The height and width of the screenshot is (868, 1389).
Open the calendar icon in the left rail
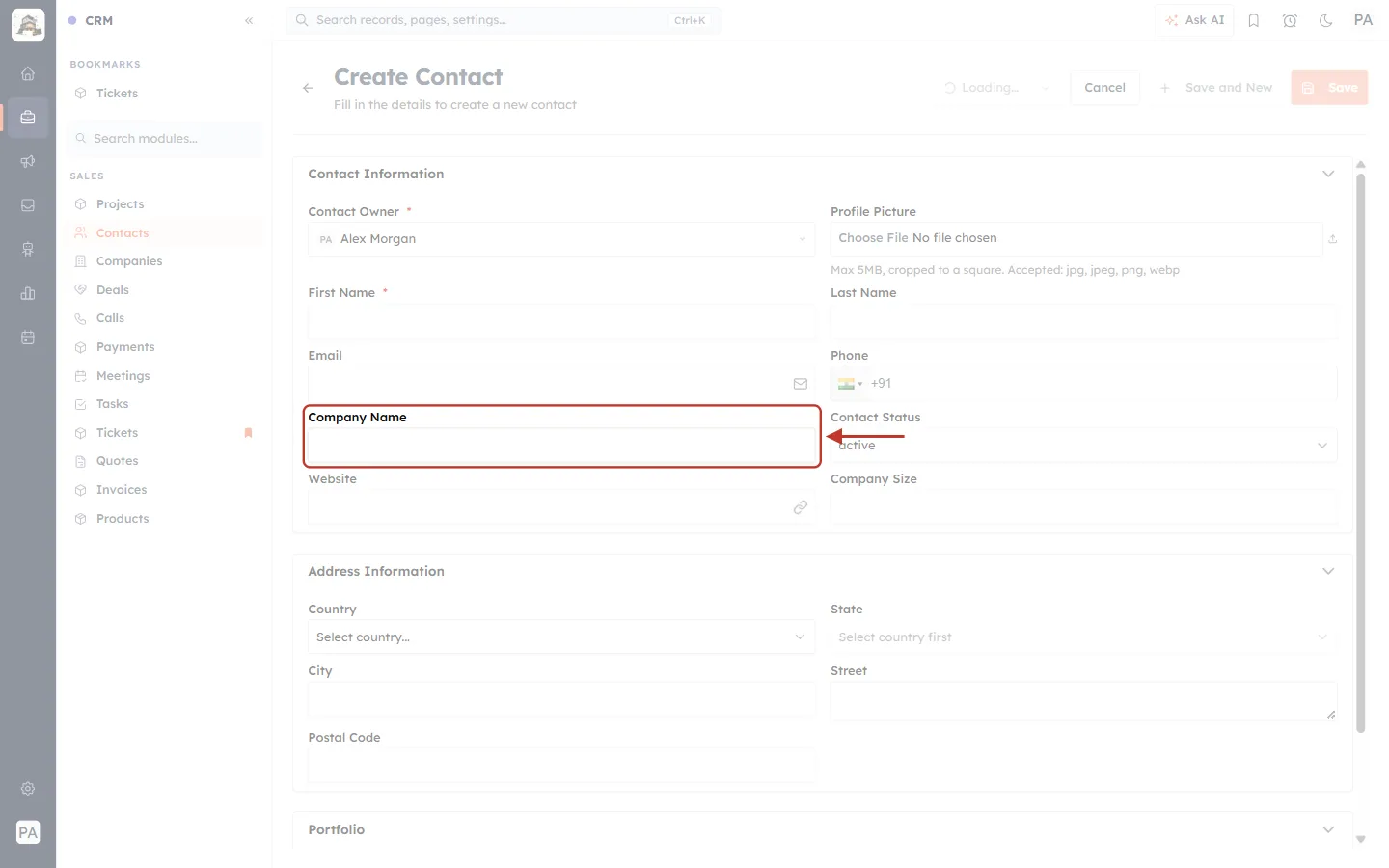[x=28, y=338]
